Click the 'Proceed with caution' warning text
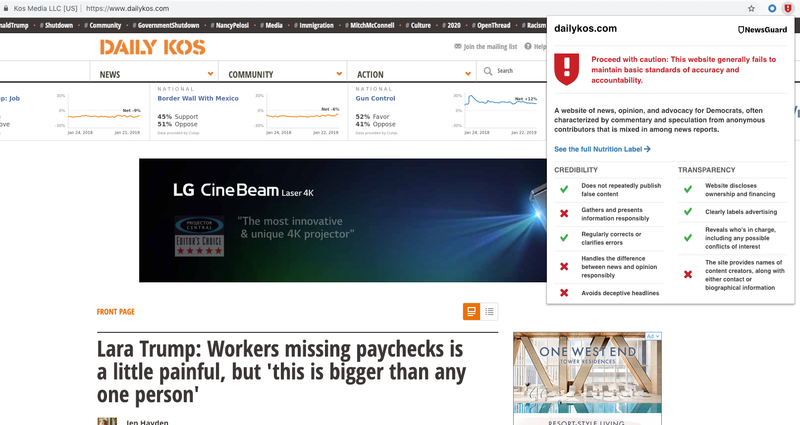 click(x=684, y=69)
